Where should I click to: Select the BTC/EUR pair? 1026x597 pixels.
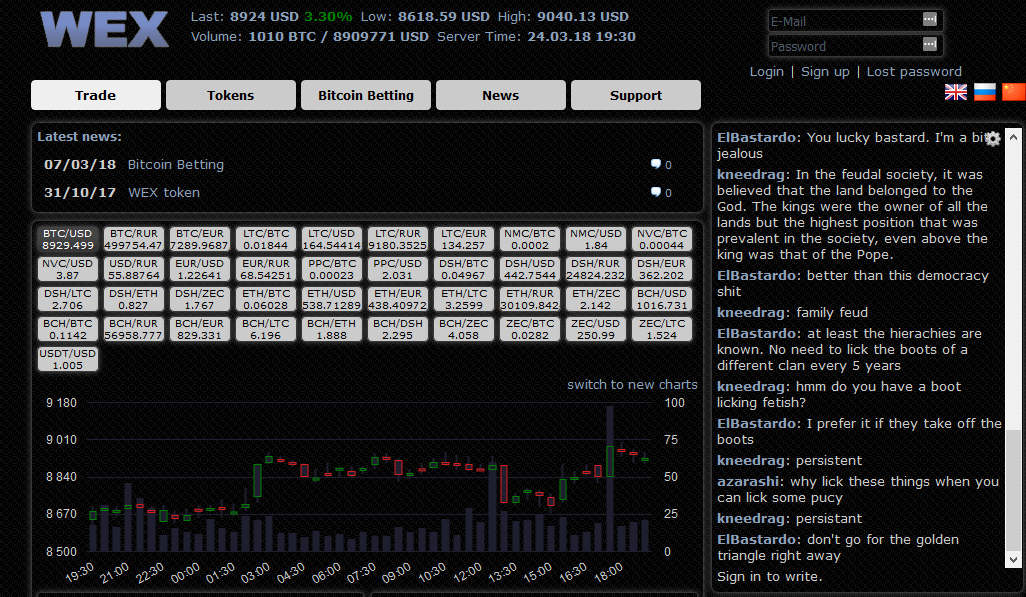click(x=200, y=239)
